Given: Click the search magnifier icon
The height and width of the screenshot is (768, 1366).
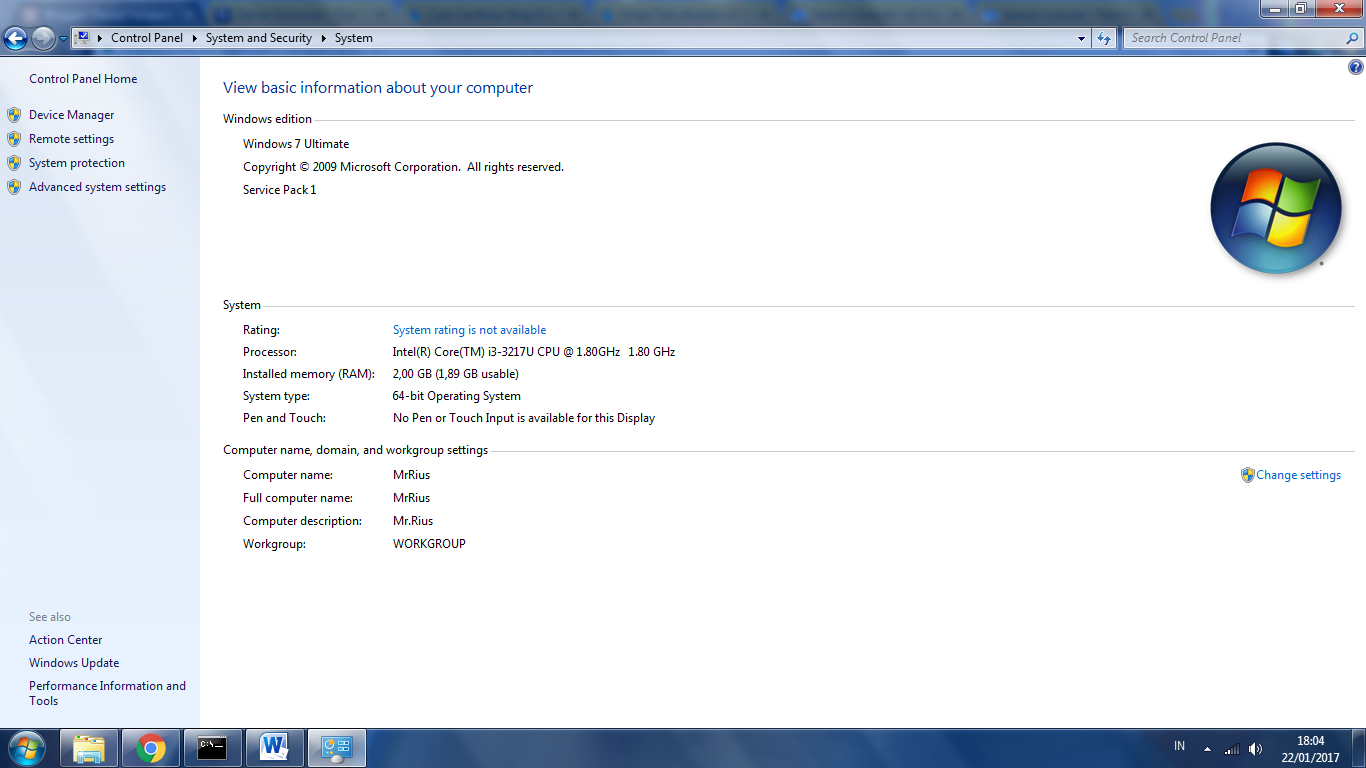Looking at the screenshot, I should tap(1353, 38).
